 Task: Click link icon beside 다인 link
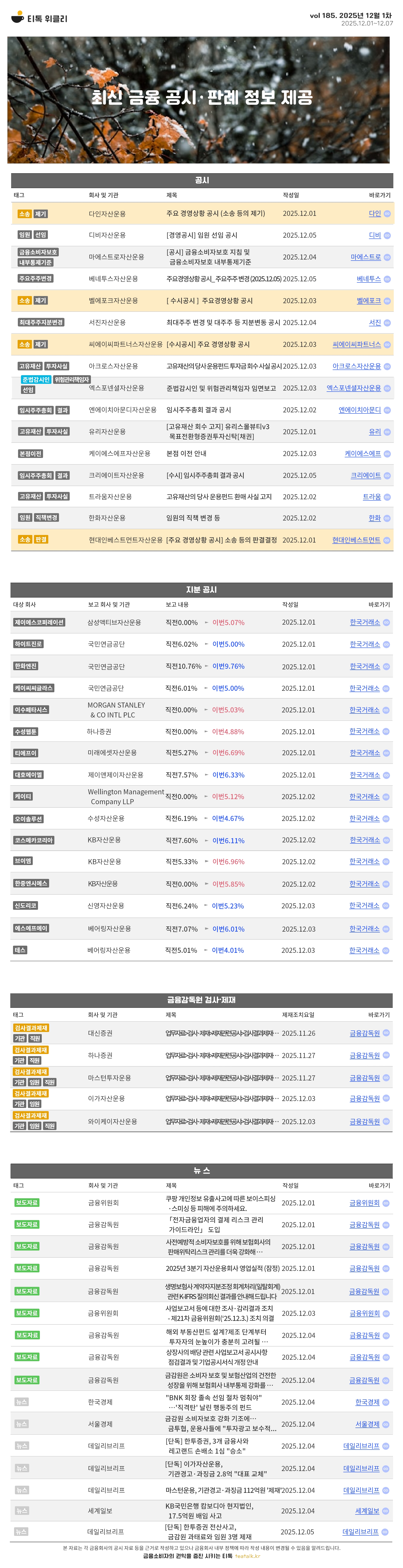point(387,214)
